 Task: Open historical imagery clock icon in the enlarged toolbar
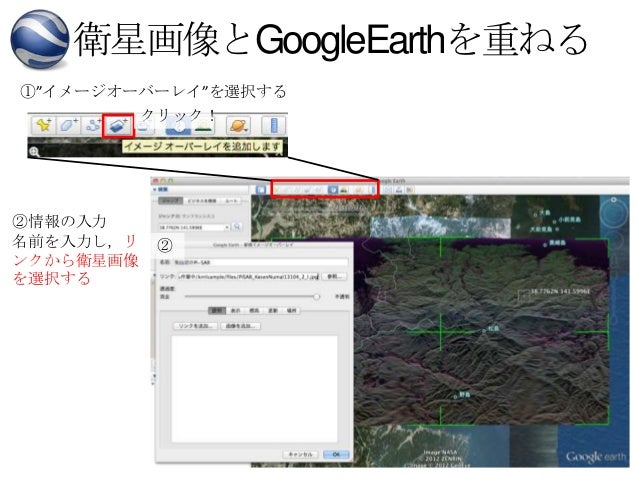coord(178,126)
